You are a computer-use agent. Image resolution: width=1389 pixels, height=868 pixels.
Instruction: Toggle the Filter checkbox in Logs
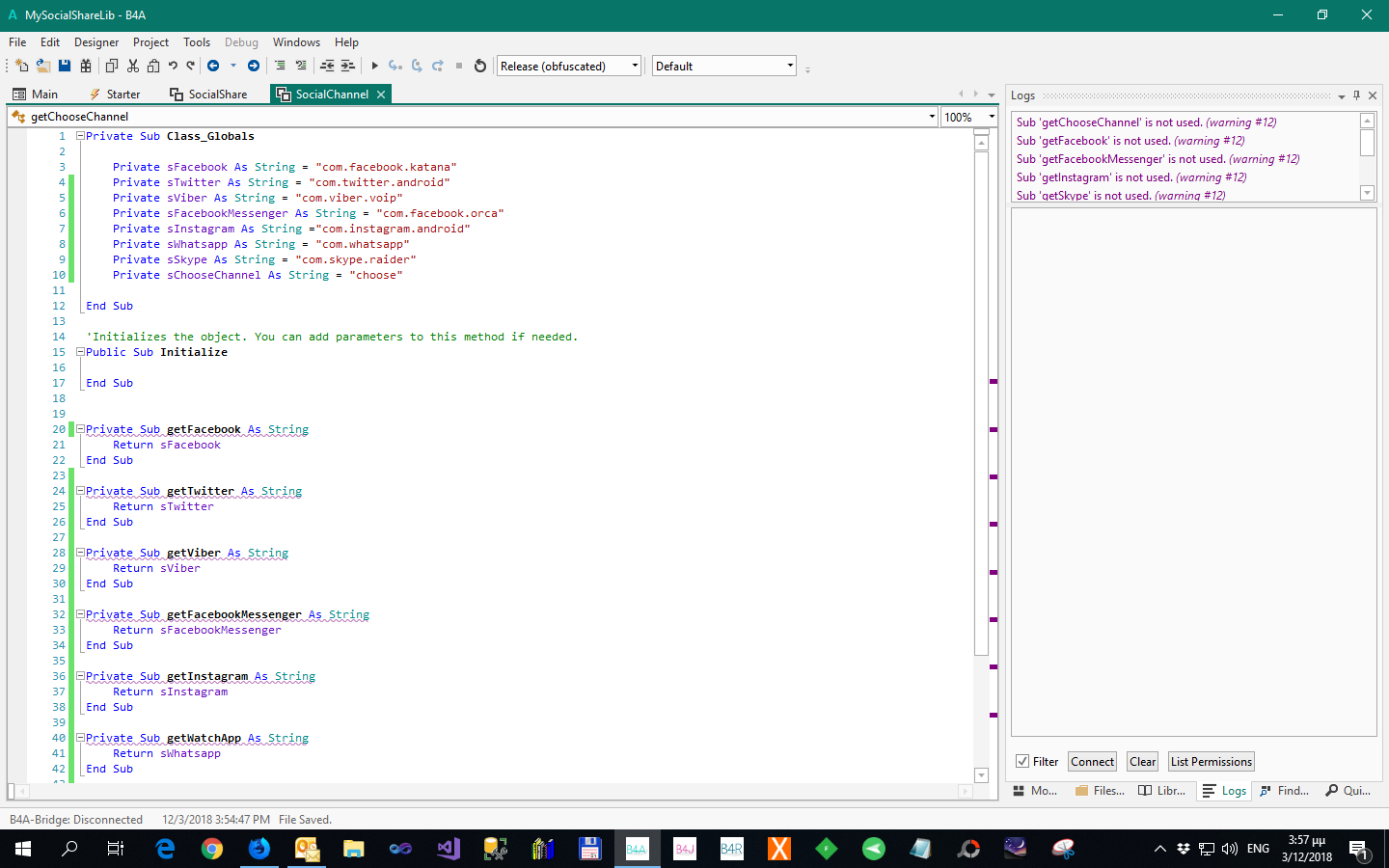(x=1022, y=761)
